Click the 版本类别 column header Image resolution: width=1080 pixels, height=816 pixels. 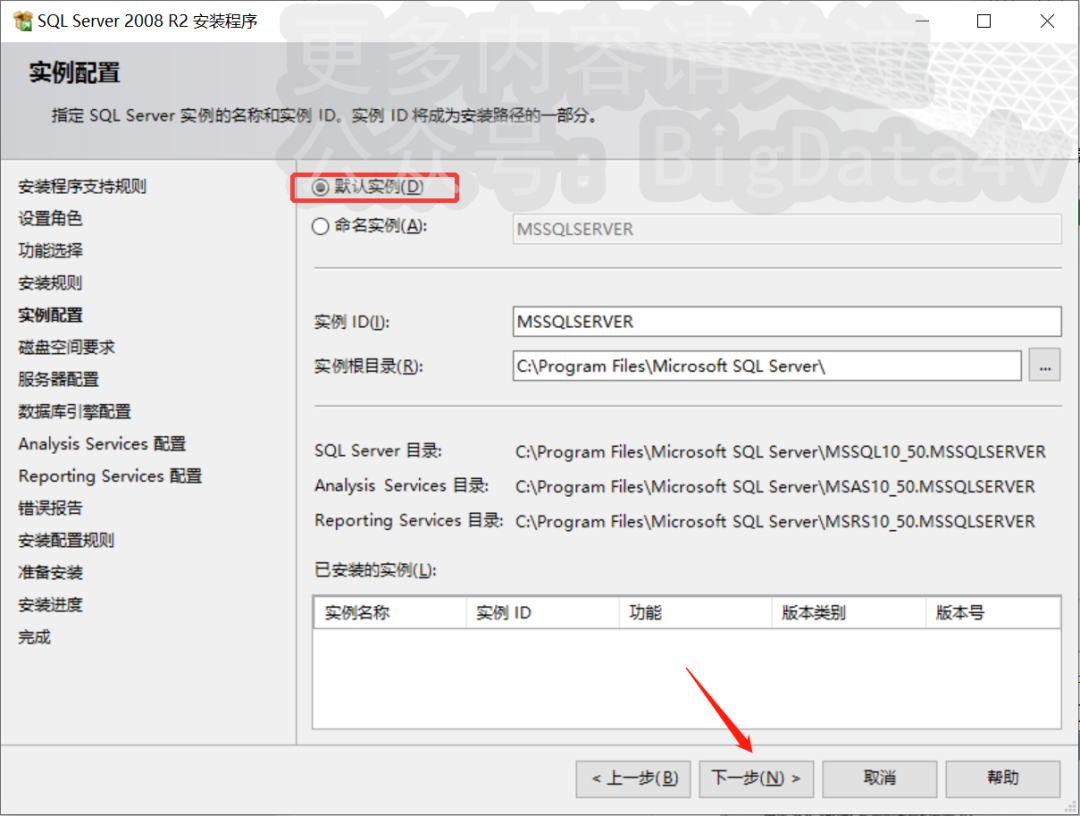(849, 613)
